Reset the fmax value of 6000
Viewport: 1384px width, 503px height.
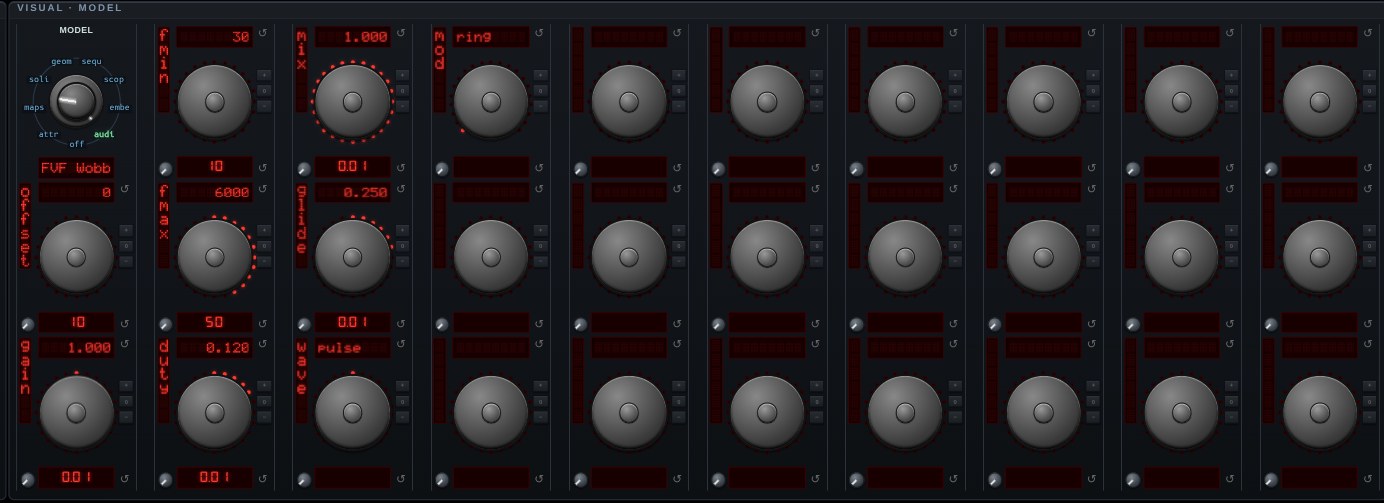click(x=263, y=189)
